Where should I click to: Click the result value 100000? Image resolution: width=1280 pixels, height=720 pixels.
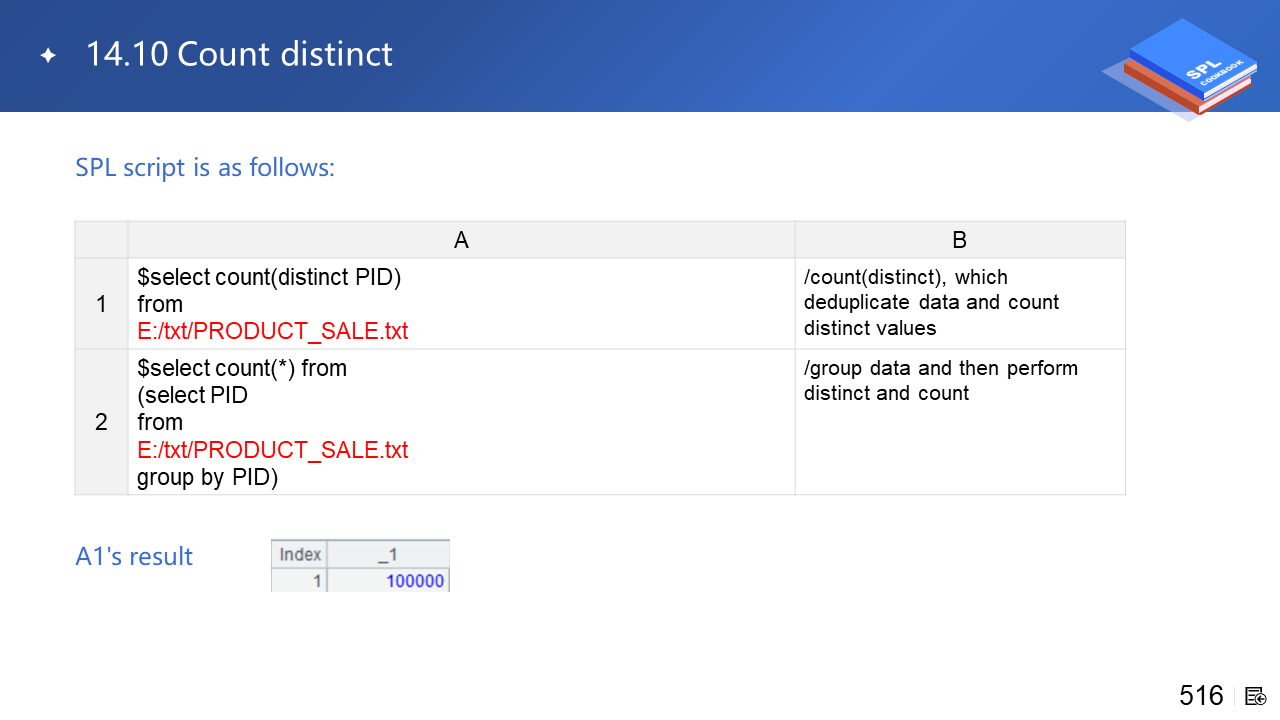click(x=415, y=581)
